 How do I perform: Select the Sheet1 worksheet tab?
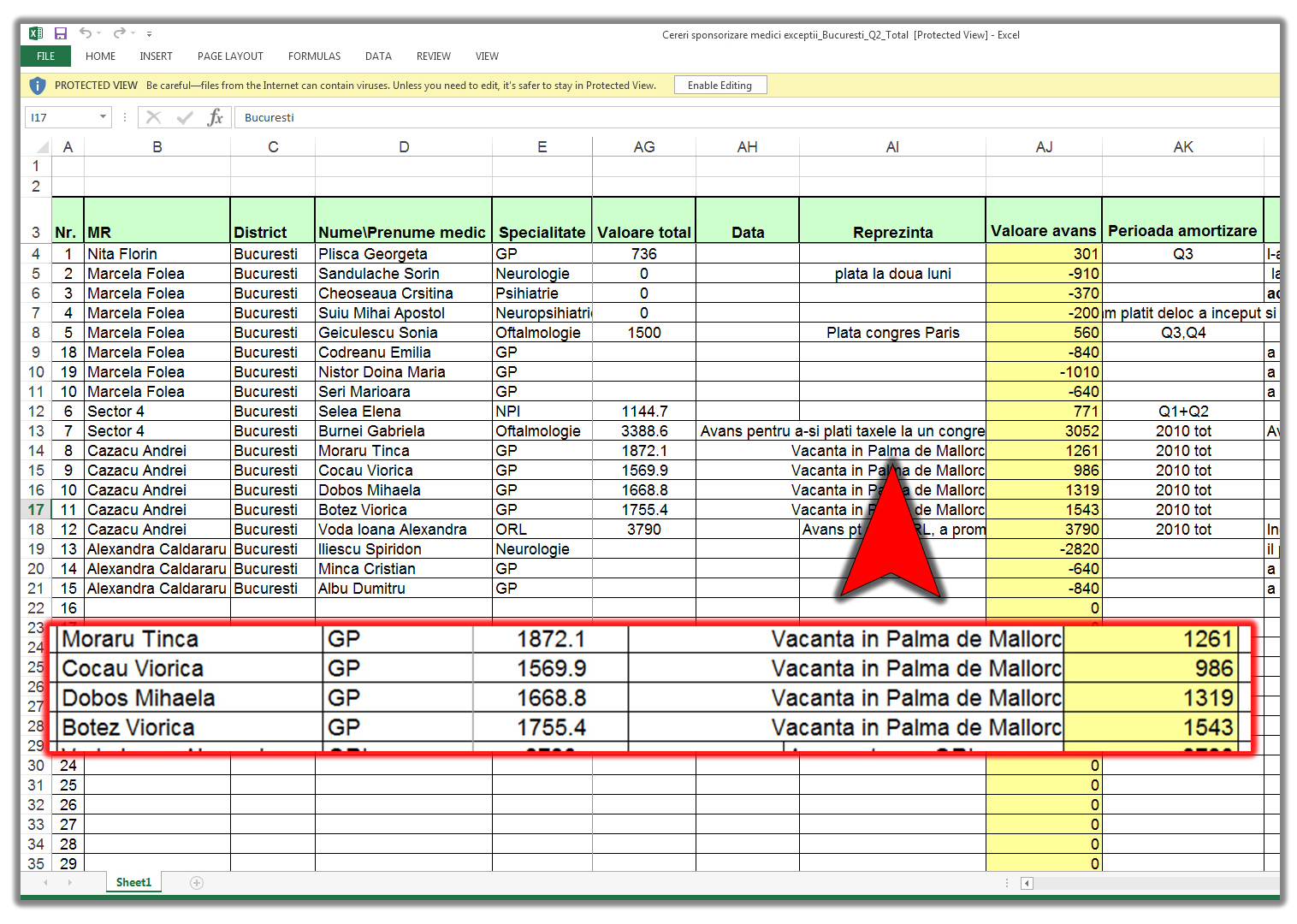coord(133,882)
